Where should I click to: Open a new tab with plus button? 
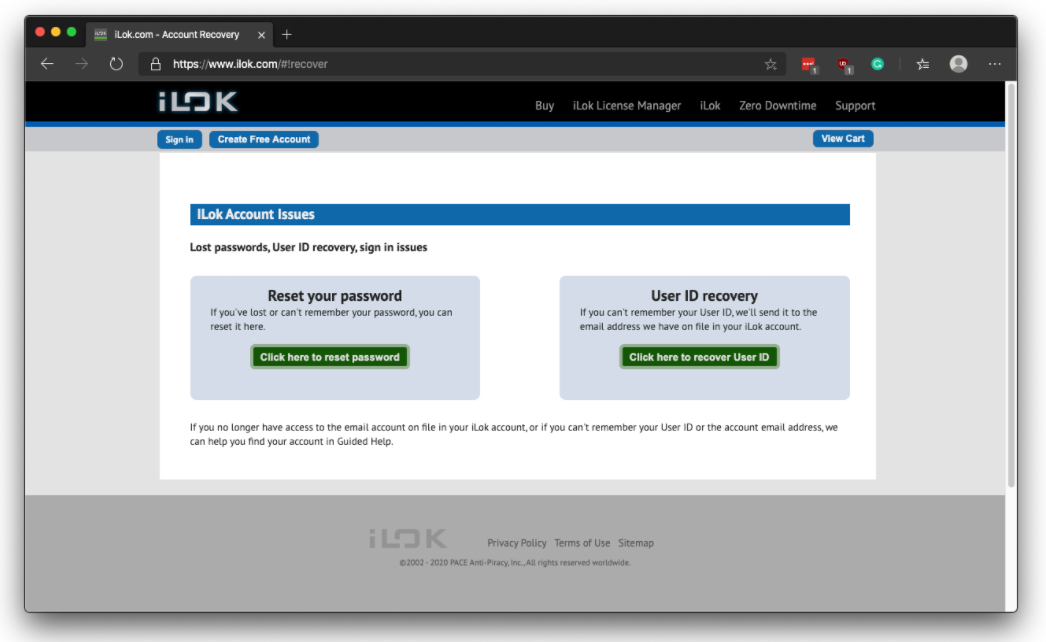click(x=287, y=34)
